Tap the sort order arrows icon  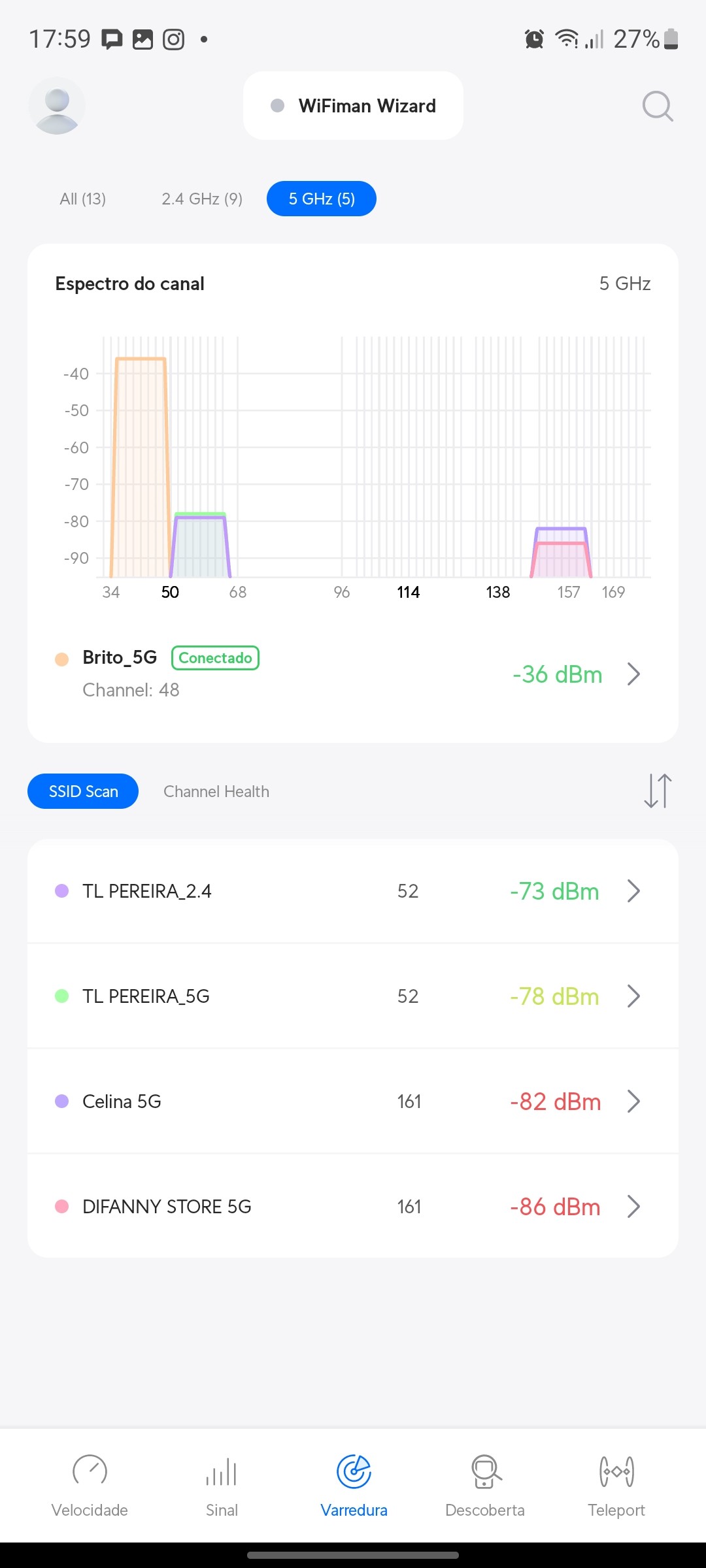[x=658, y=791]
